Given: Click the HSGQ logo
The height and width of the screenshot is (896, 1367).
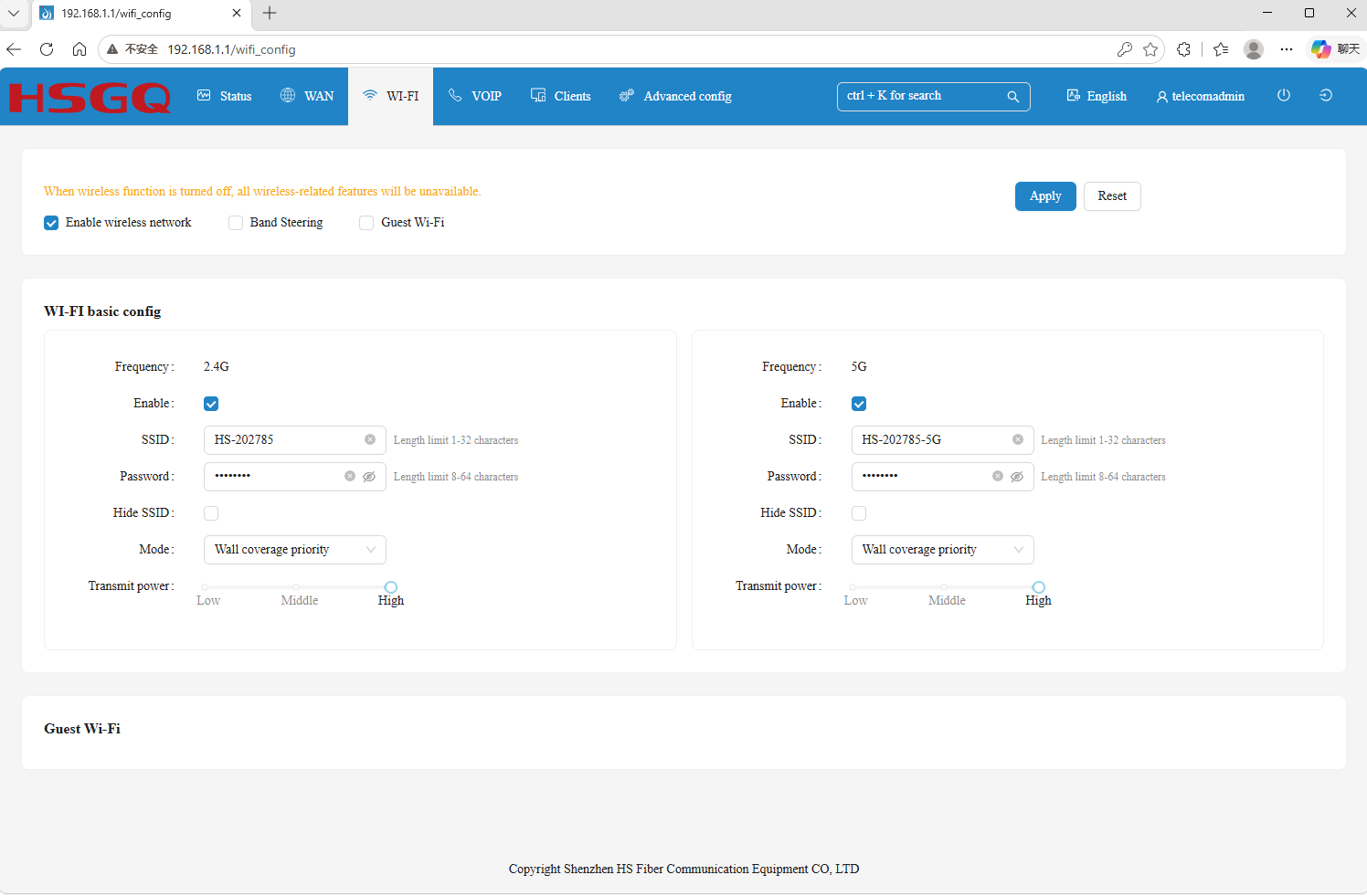Looking at the screenshot, I should coord(90,97).
